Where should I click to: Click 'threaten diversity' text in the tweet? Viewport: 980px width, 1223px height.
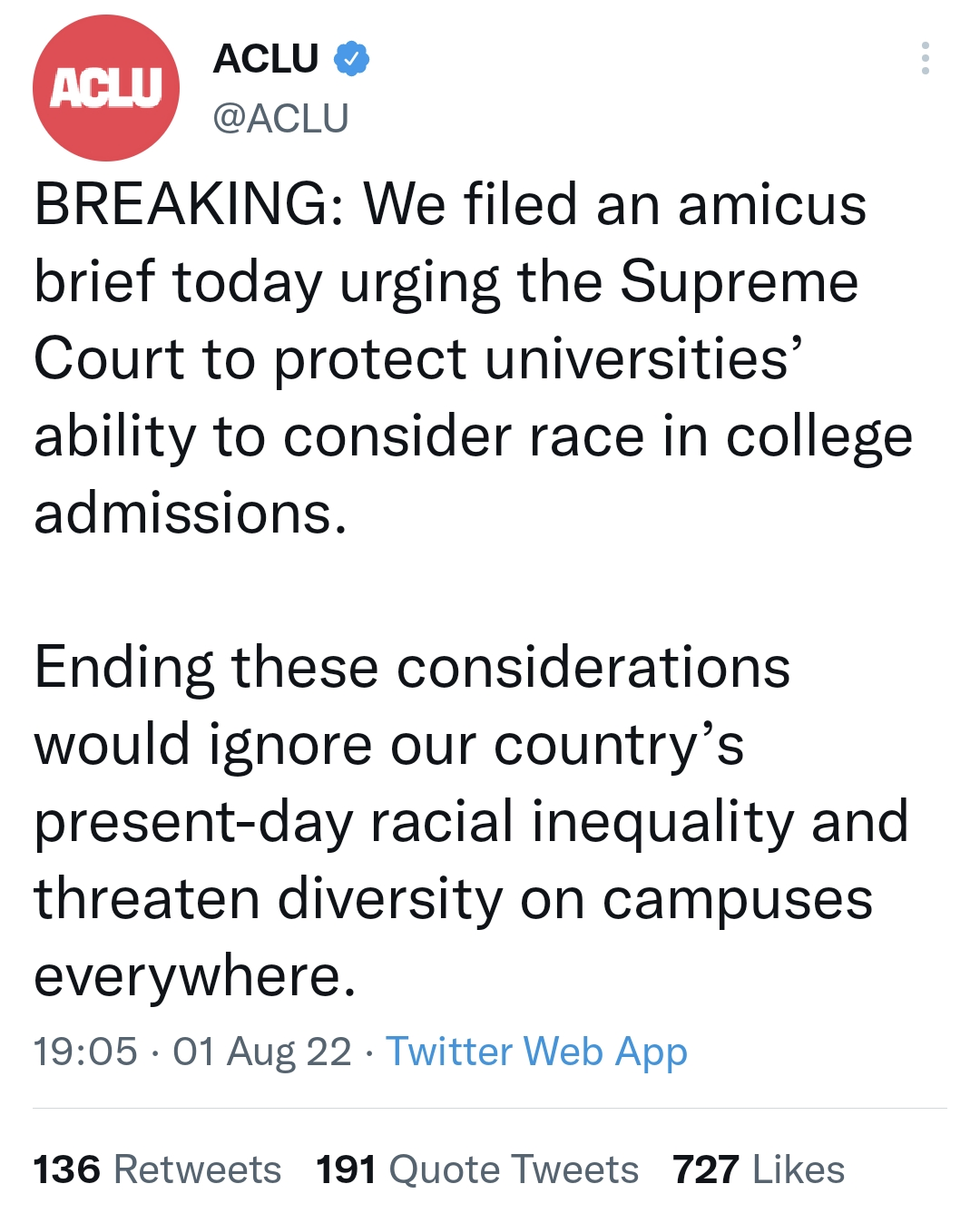pos(268,899)
